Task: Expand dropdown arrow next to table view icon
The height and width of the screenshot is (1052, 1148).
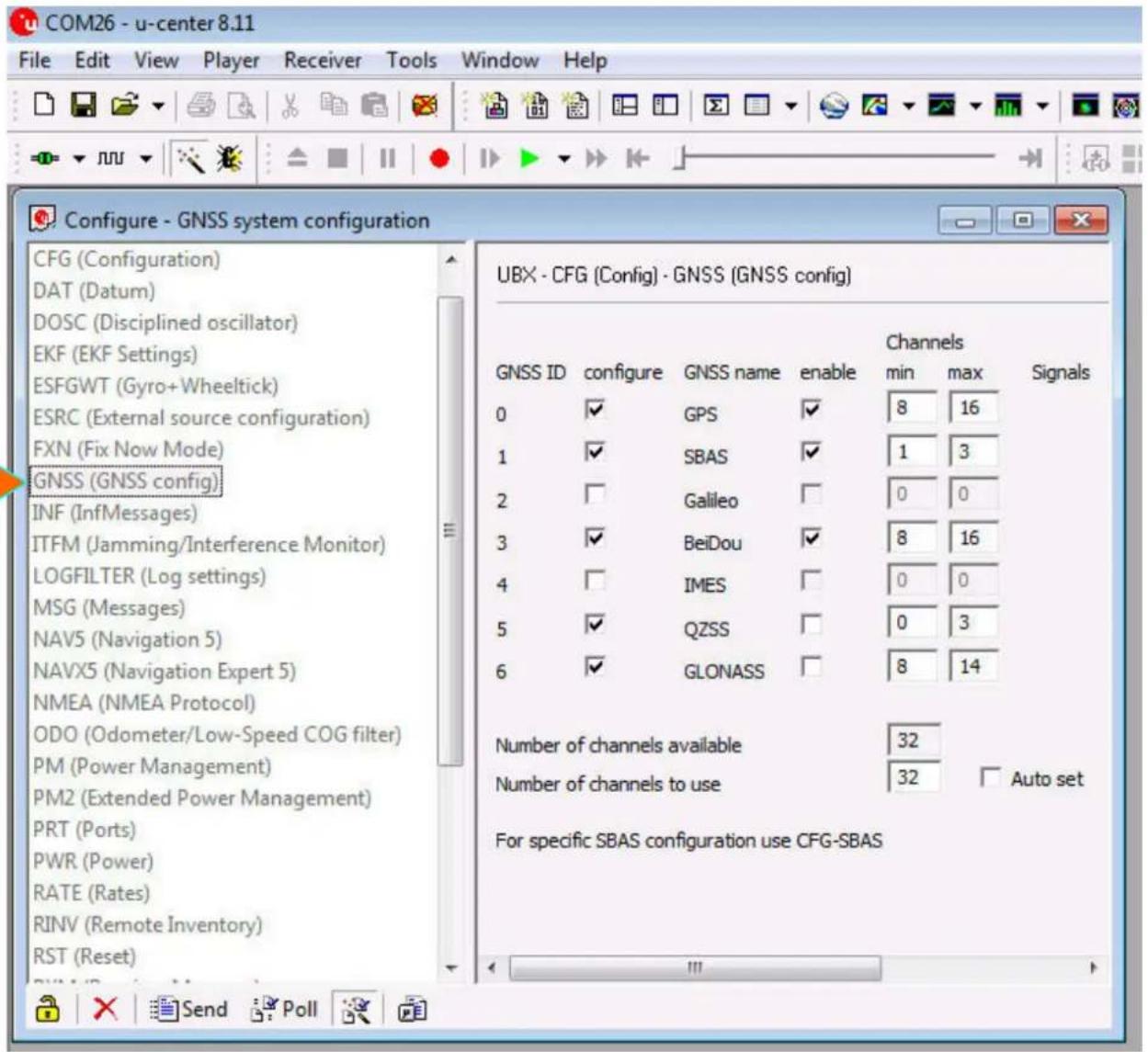Action: point(790,107)
